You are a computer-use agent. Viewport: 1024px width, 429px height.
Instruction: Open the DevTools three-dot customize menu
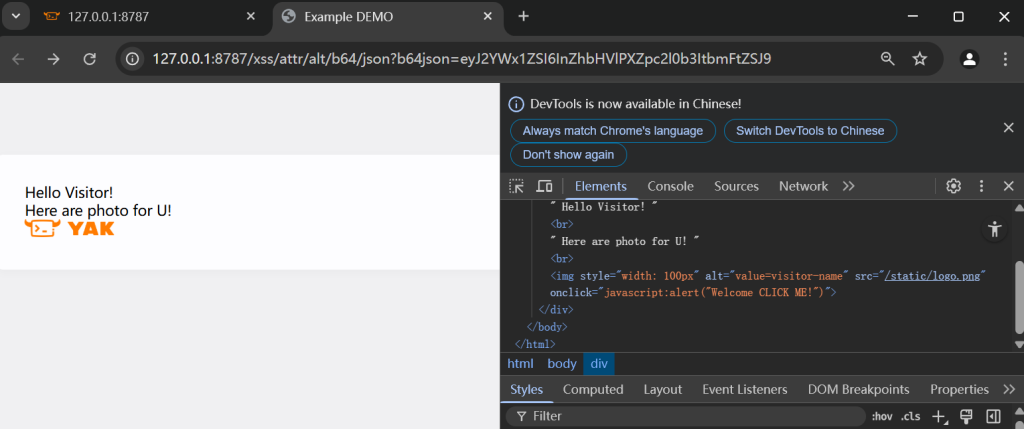point(981,186)
